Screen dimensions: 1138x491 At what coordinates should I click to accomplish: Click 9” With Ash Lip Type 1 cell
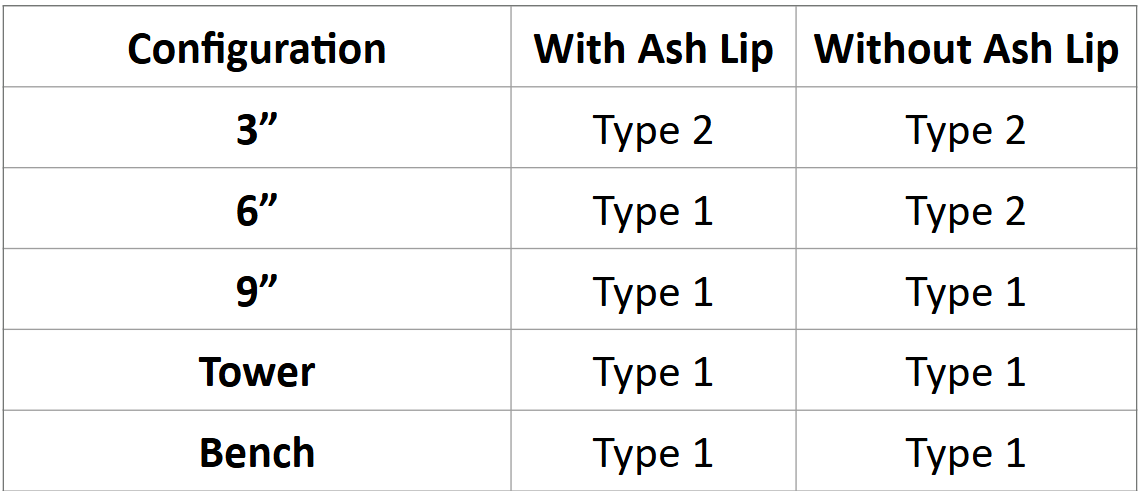click(653, 292)
